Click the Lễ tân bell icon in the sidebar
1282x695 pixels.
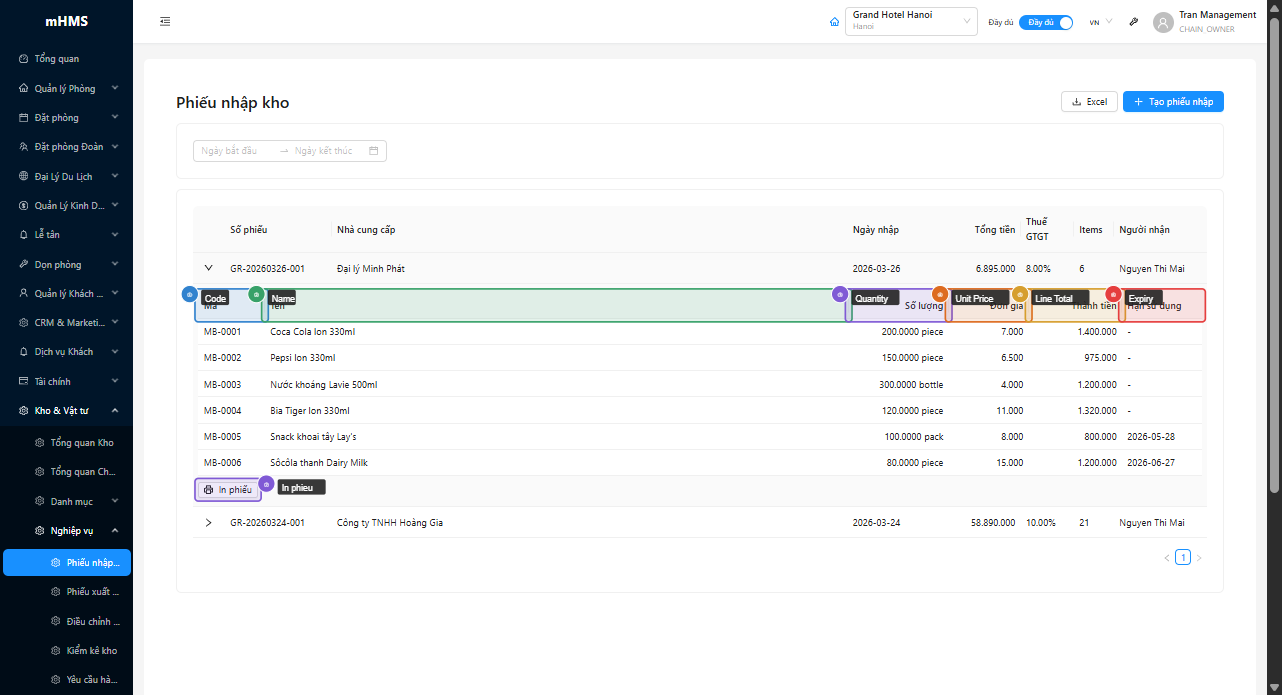click(24, 235)
